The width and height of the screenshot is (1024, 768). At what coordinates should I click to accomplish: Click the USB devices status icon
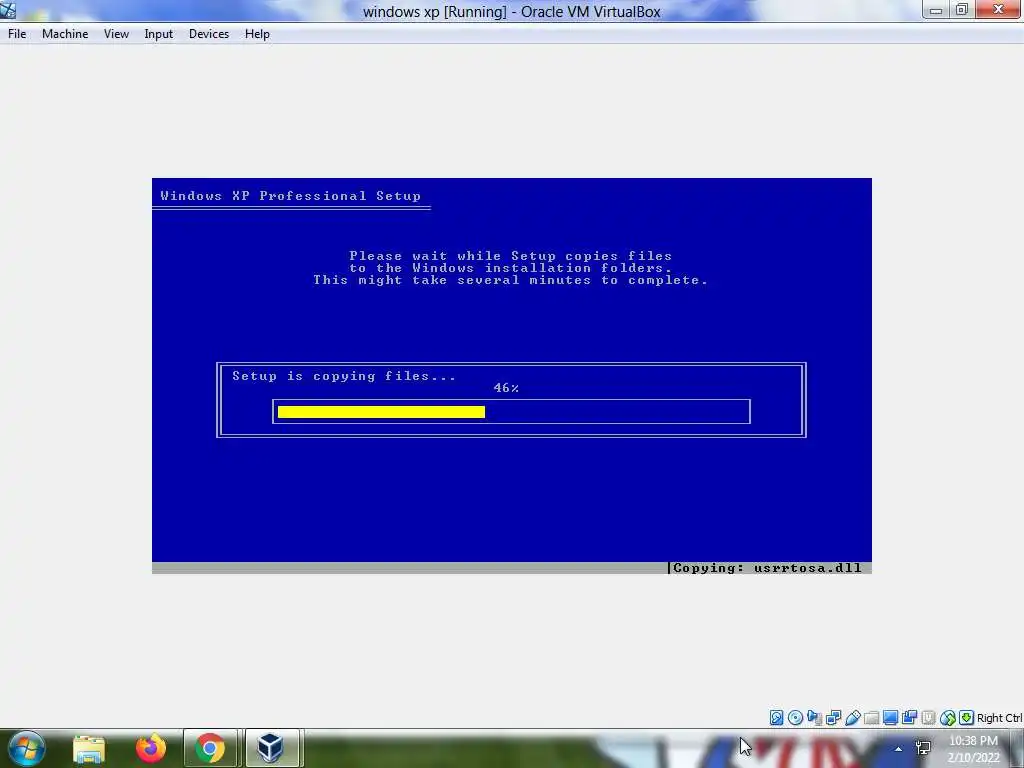[x=853, y=718]
